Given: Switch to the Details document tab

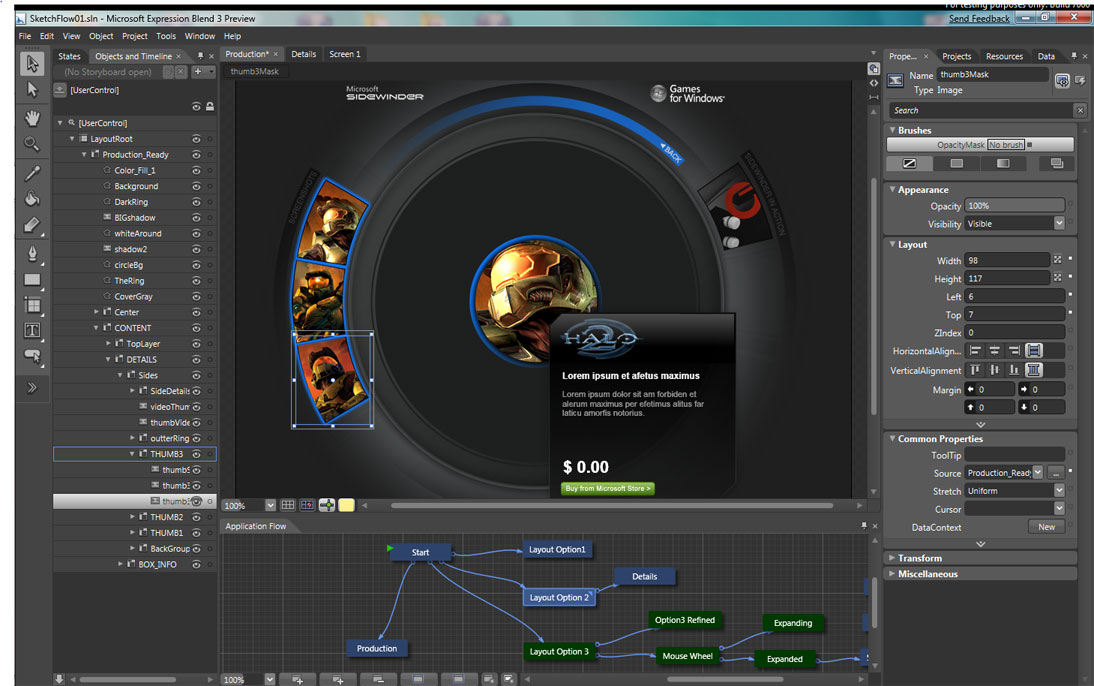Looking at the screenshot, I should (x=304, y=54).
